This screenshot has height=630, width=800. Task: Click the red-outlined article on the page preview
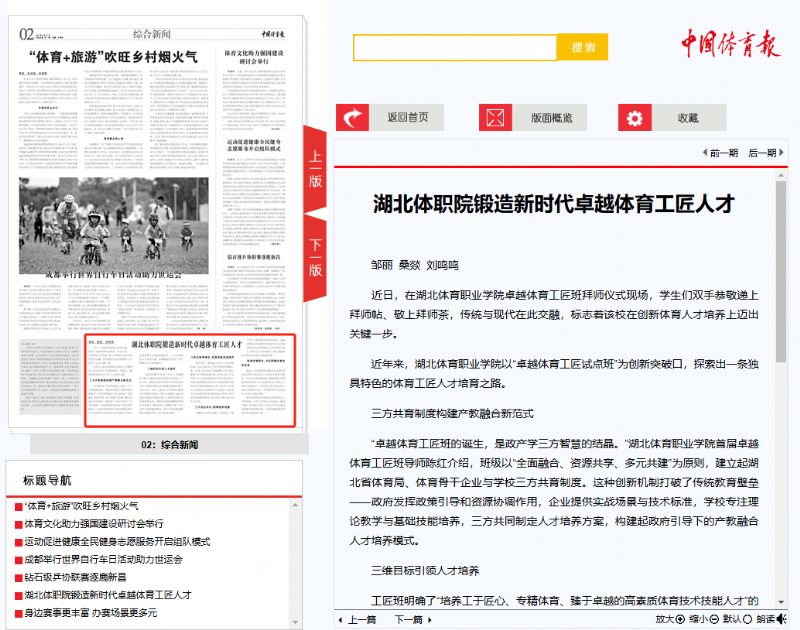click(190, 380)
